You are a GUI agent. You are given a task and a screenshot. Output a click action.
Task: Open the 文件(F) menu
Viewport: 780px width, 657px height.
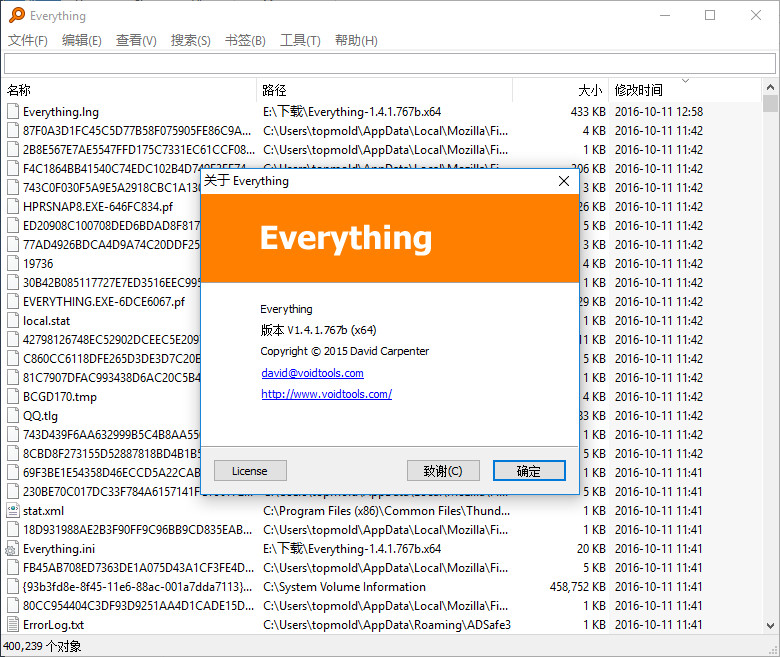point(28,40)
